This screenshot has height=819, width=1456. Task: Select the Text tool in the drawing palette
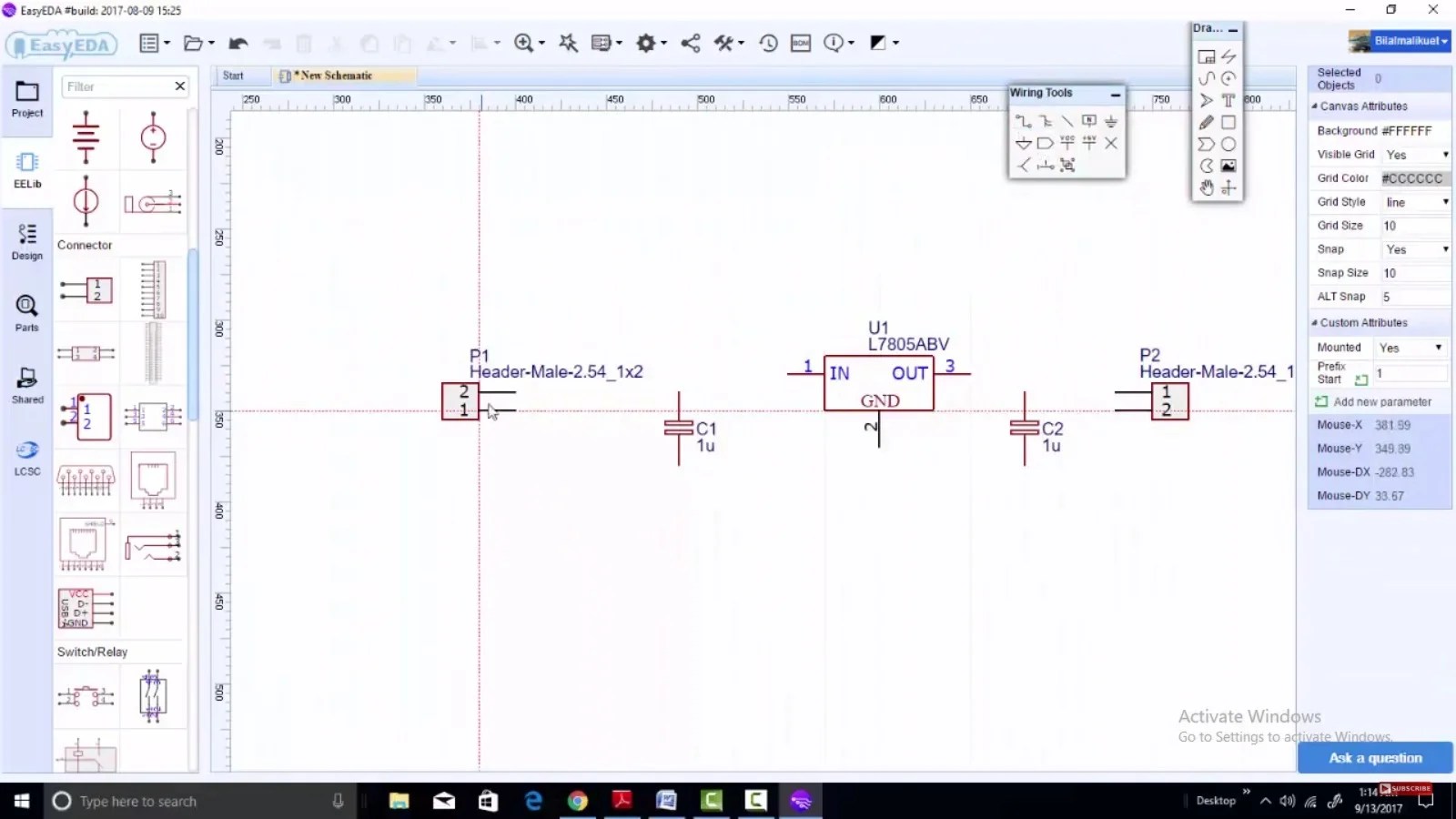pyautogui.click(x=1229, y=100)
